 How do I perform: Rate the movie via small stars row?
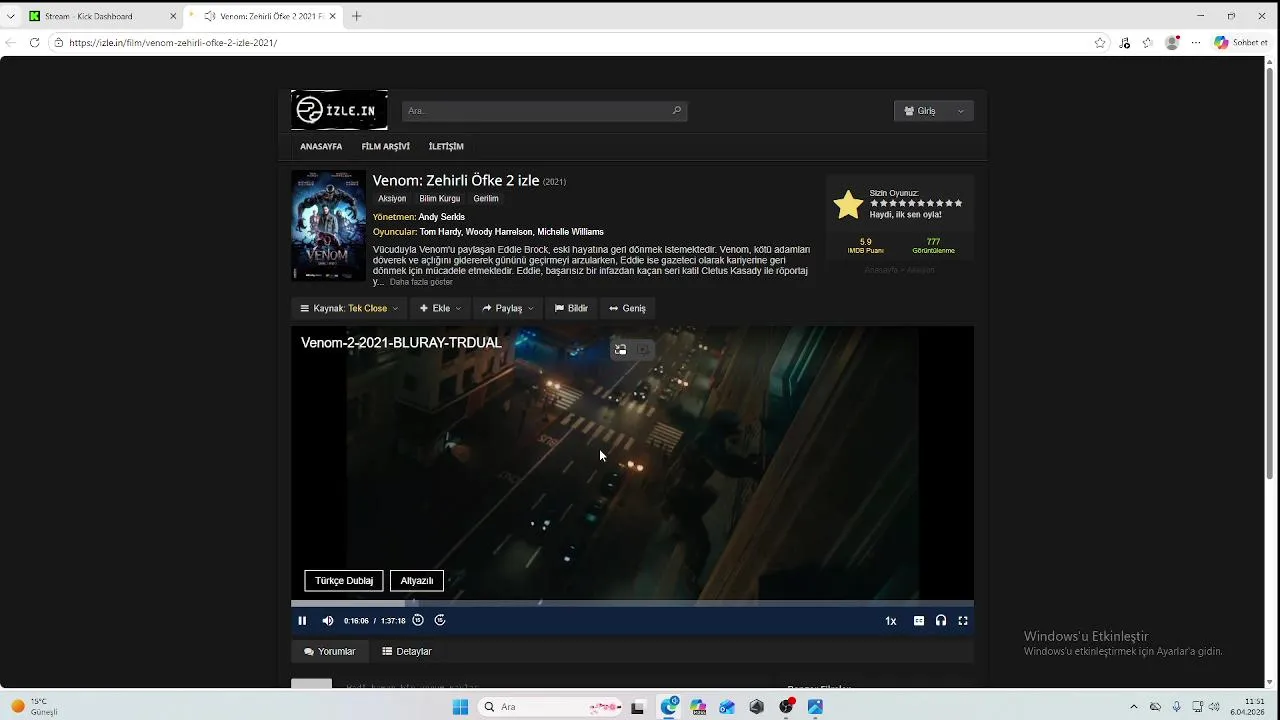click(x=916, y=203)
